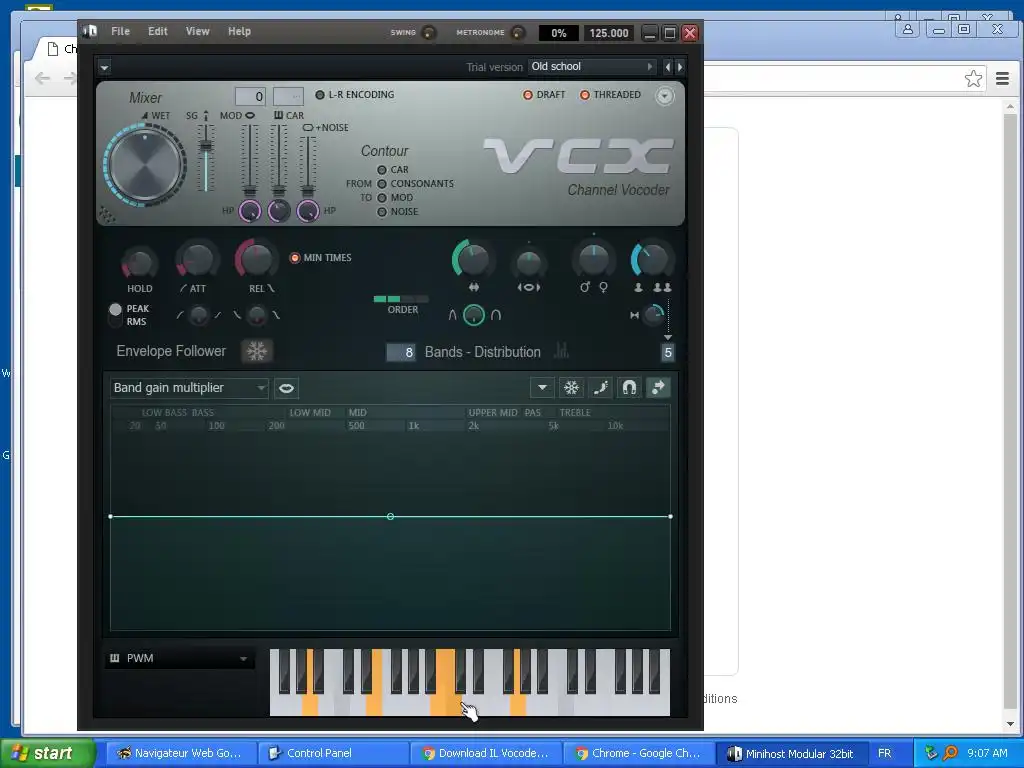Screen dimensions: 1024x768
Task: Click the envelope slide arrow button
Action: 658,388
